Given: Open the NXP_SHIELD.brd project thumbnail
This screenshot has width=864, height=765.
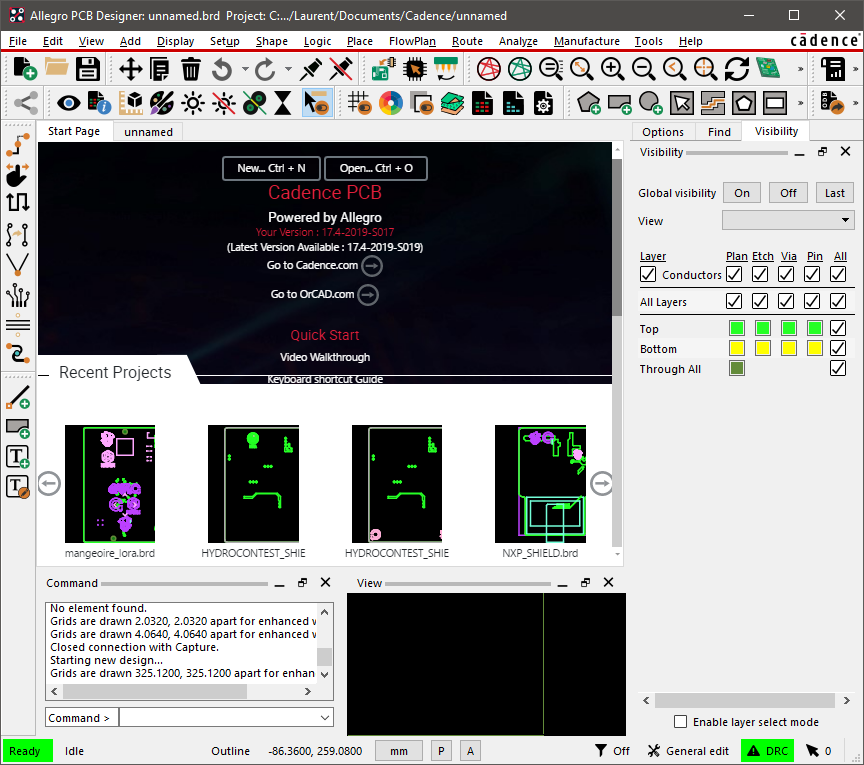Looking at the screenshot, I should pos(540,484).
